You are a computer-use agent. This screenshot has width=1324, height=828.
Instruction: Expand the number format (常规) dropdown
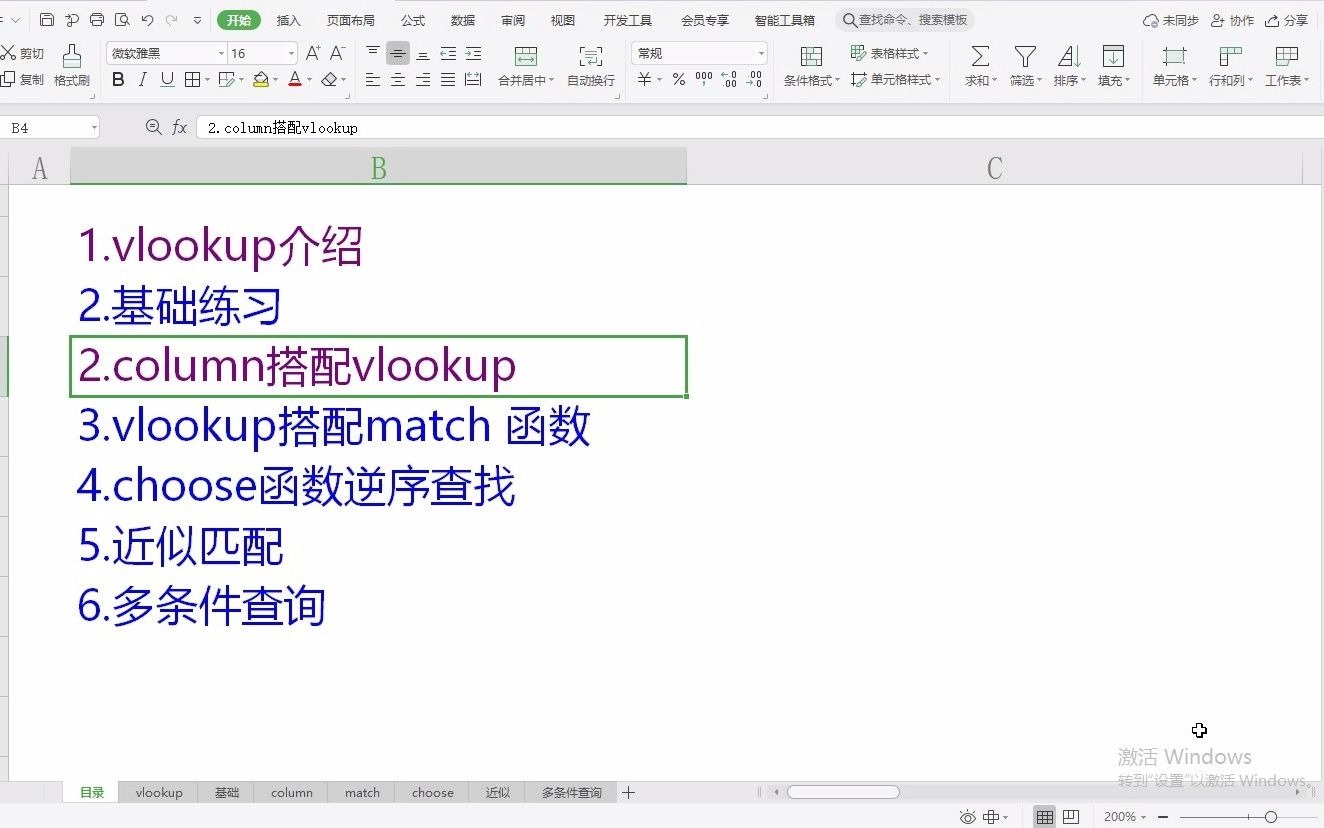(x=760, y=52)
